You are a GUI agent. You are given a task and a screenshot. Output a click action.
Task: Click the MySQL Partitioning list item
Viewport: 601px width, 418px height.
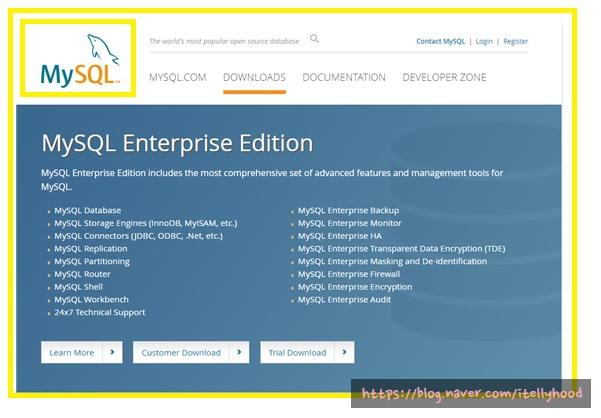pos(92,261)
